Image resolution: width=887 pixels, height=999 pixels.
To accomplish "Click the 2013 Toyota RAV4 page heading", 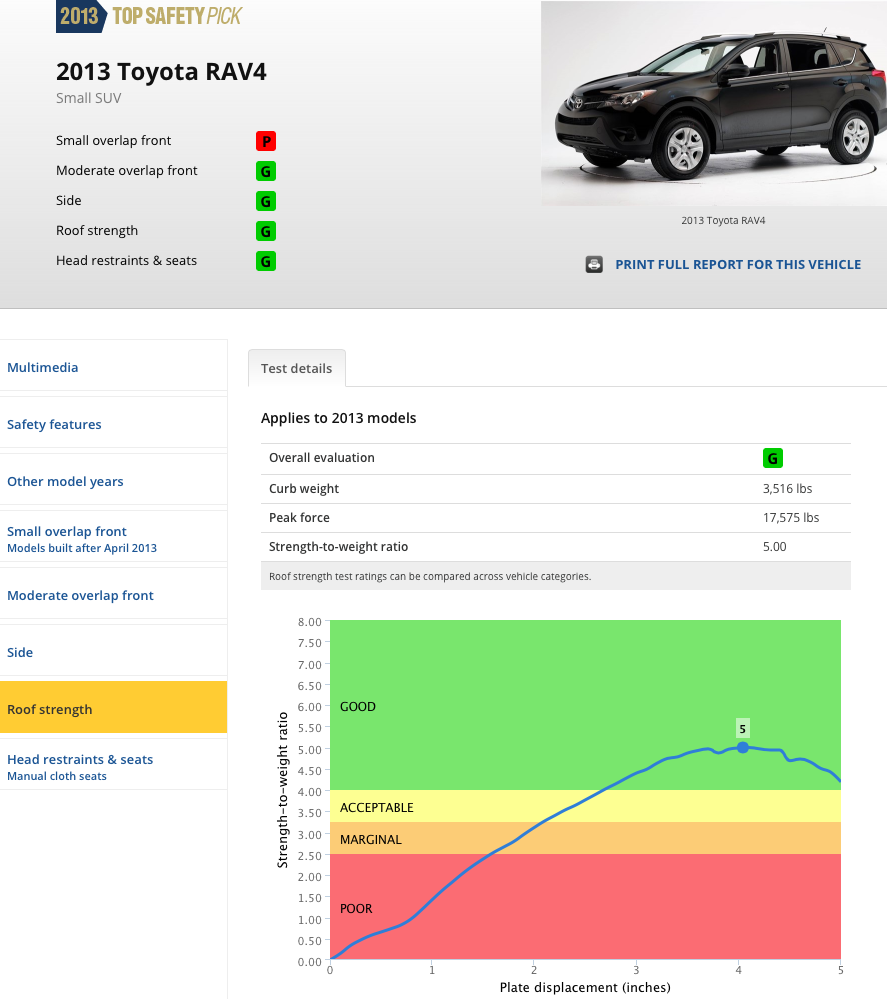I will (x=161, y=71).
